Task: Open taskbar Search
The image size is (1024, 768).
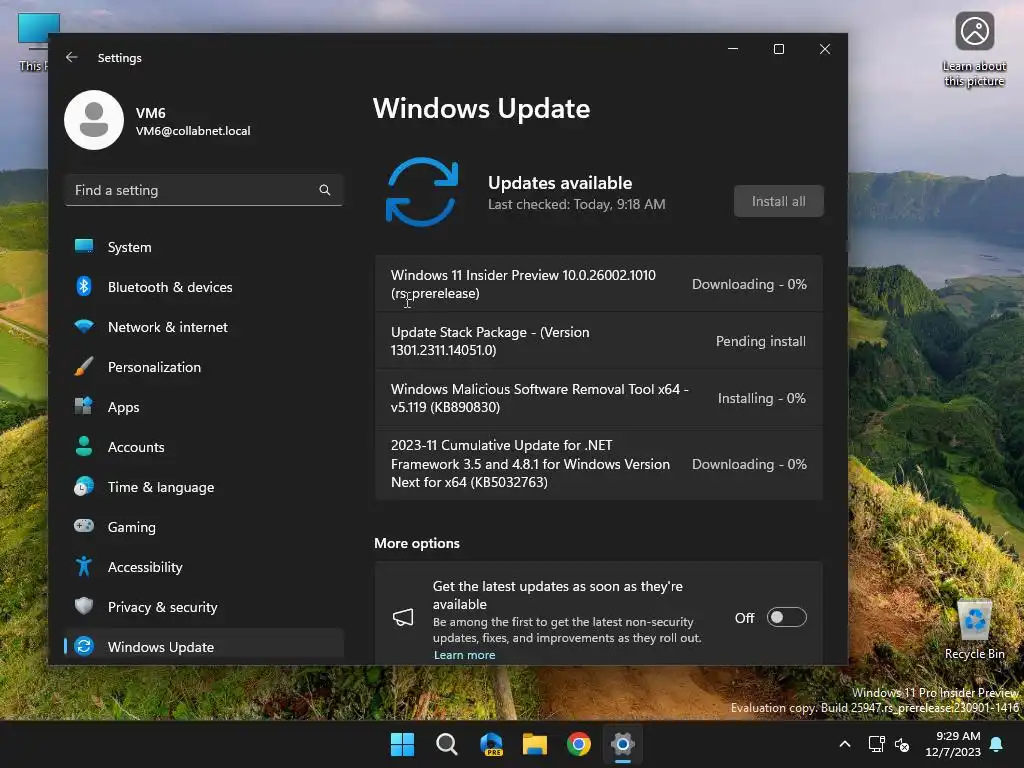Action: click(447, 744)
